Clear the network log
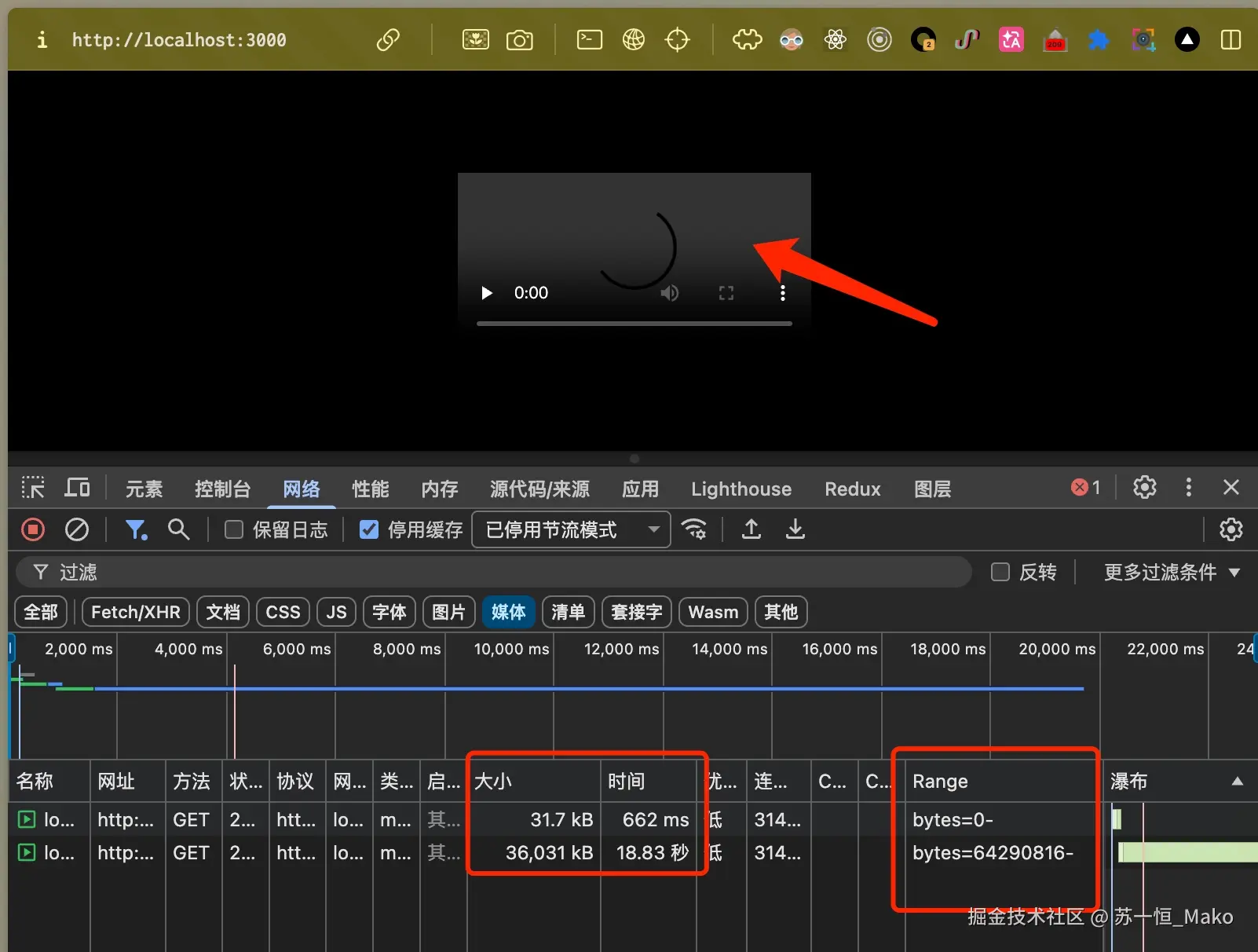The width and height of the screenshot is (1258, 952). [76, 529]
